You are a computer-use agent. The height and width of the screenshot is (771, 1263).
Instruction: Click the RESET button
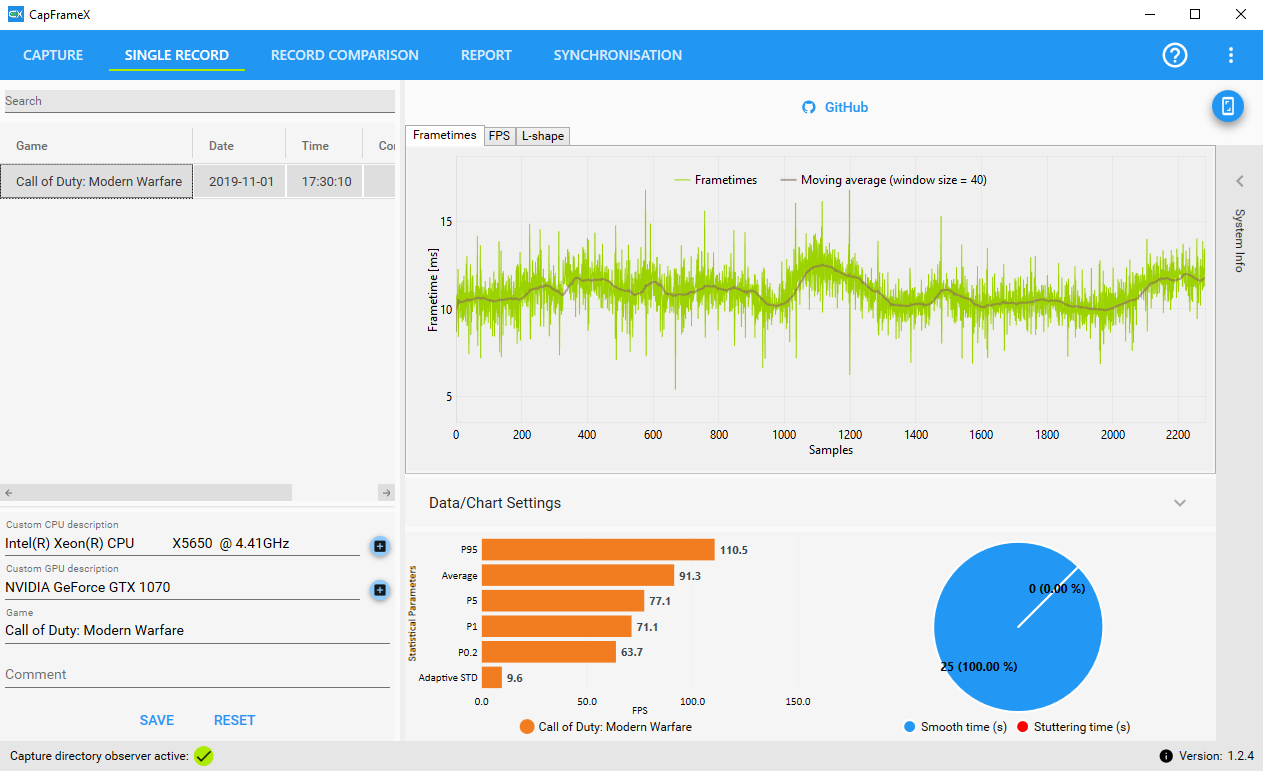point(235,720)
